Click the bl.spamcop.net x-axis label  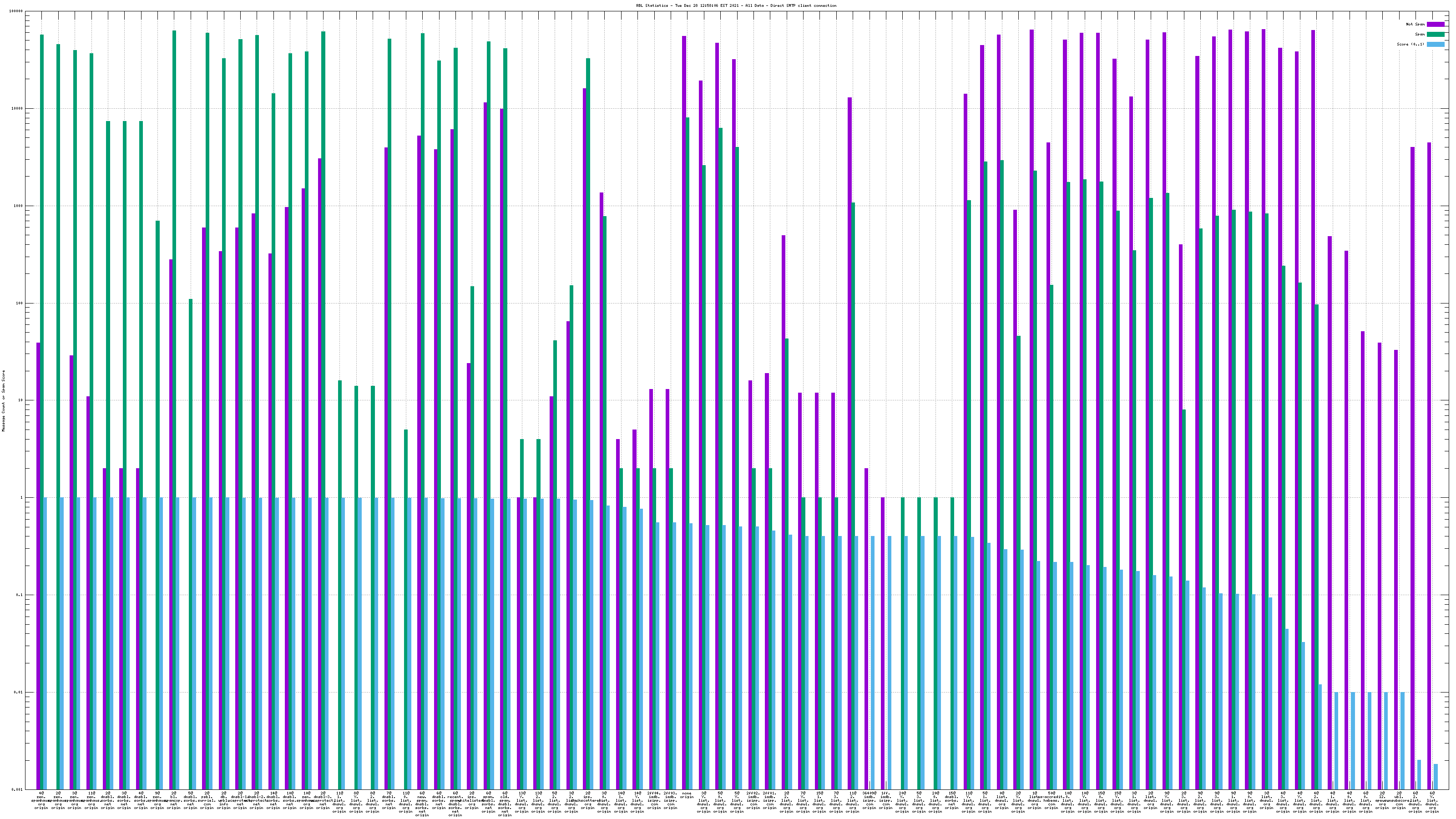(173, 800)
